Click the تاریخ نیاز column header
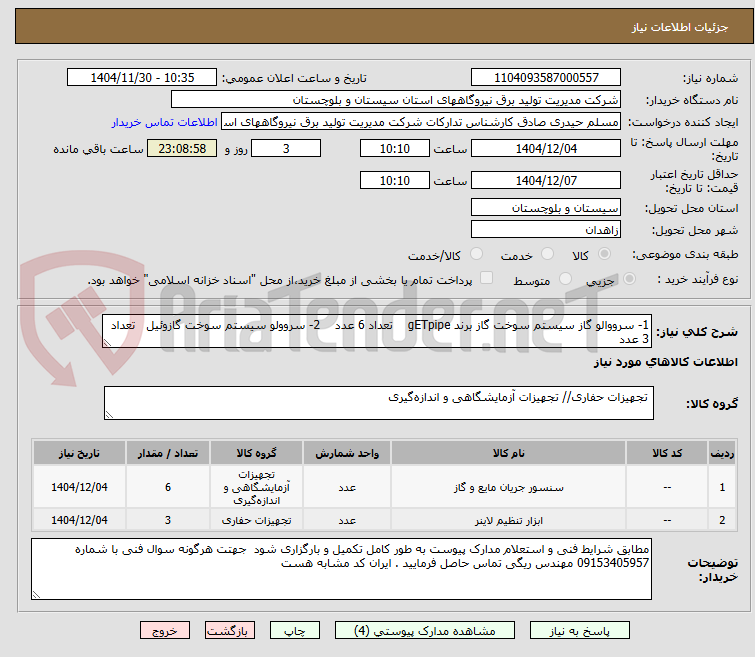Viewport: 755px width, 657px height. coord(79,453)
